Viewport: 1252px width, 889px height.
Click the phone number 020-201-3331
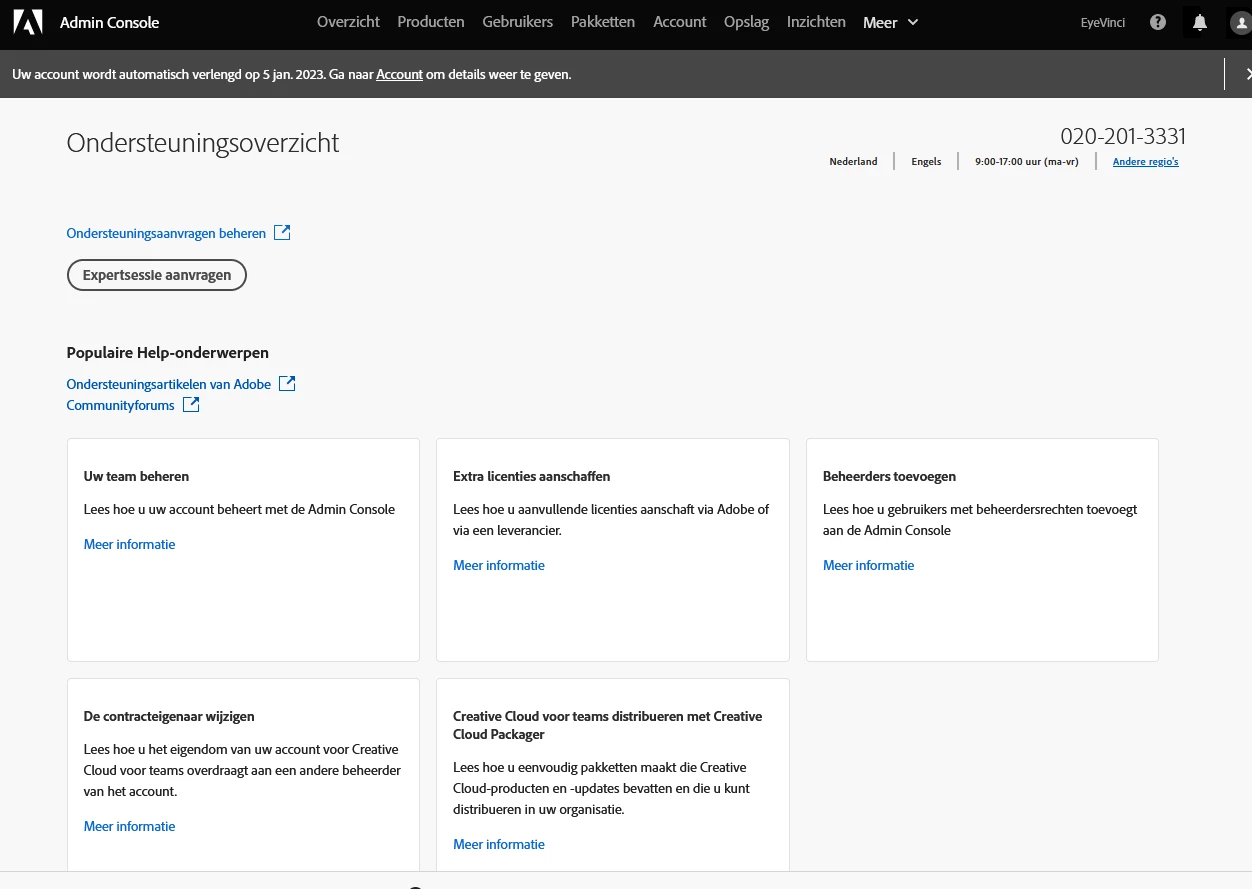pos(1123,137)
